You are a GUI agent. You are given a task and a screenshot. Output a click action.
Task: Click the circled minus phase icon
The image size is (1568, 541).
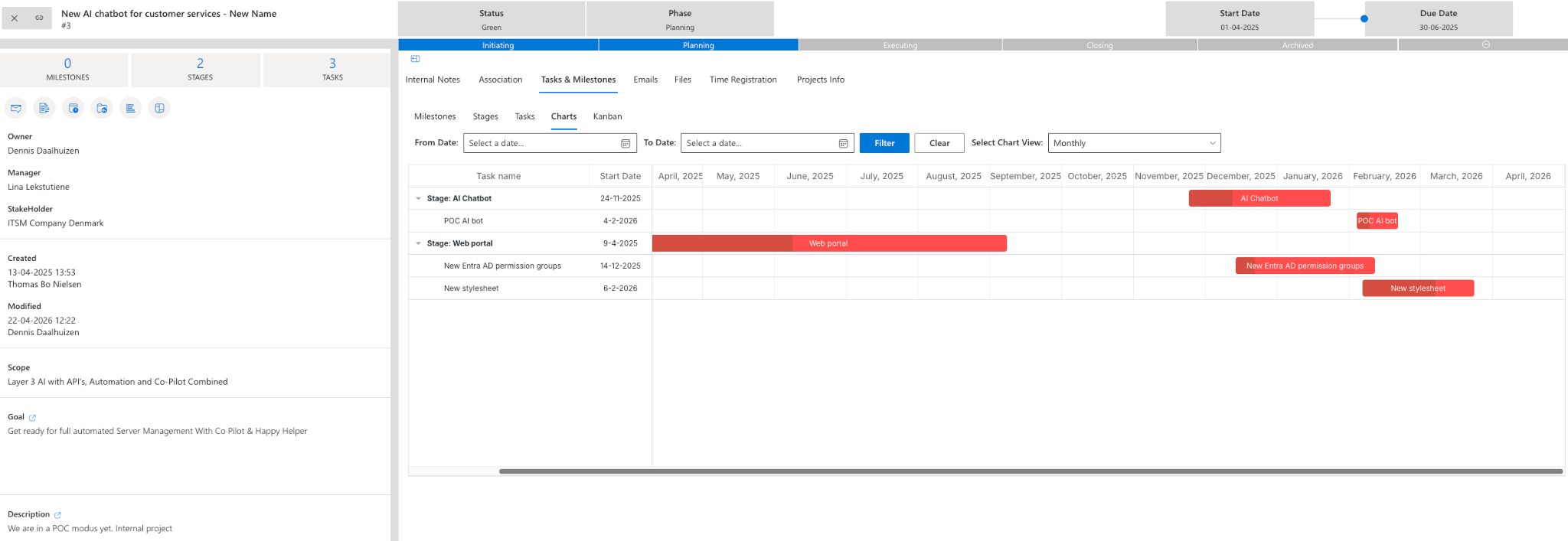tap(1486, 44)
